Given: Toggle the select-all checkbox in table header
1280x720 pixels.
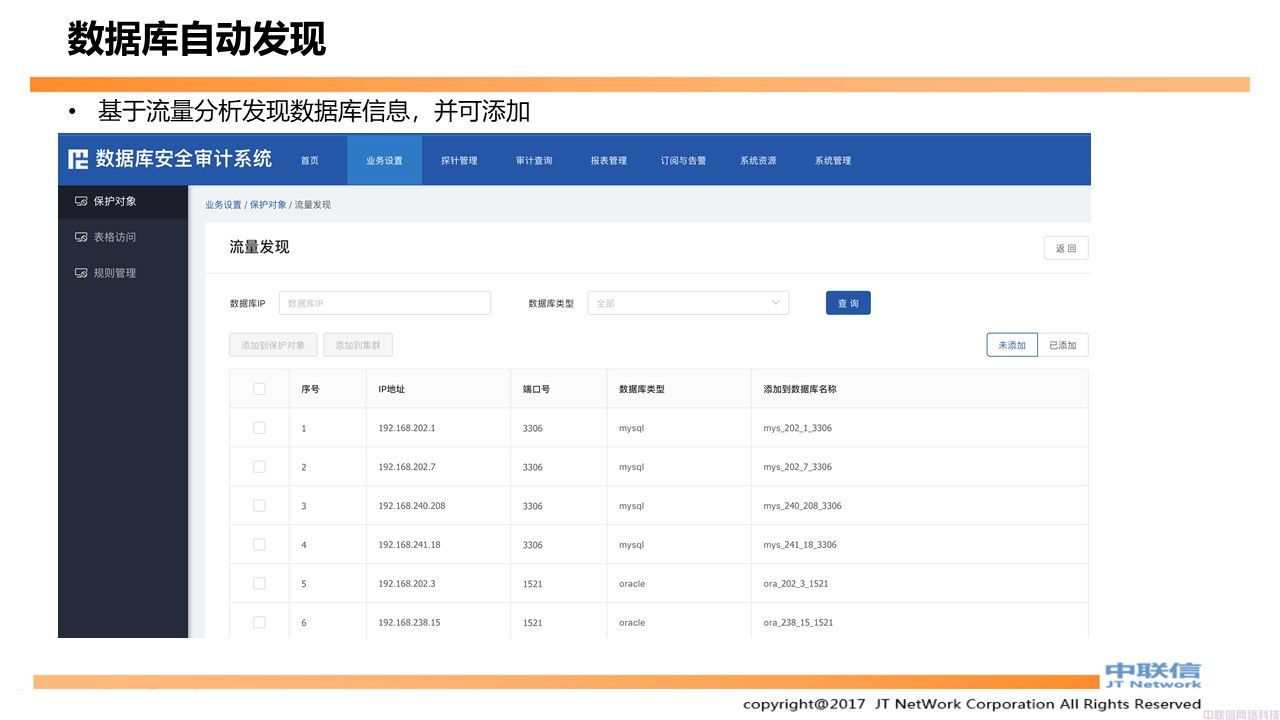Looking at the screenshot, I should tap(259, 389).
